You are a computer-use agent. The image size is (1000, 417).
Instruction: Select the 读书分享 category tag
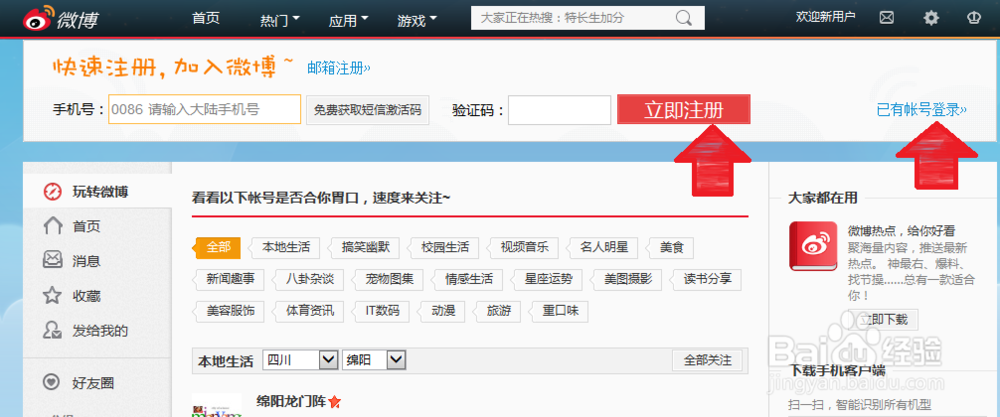(x=707, y=279)
